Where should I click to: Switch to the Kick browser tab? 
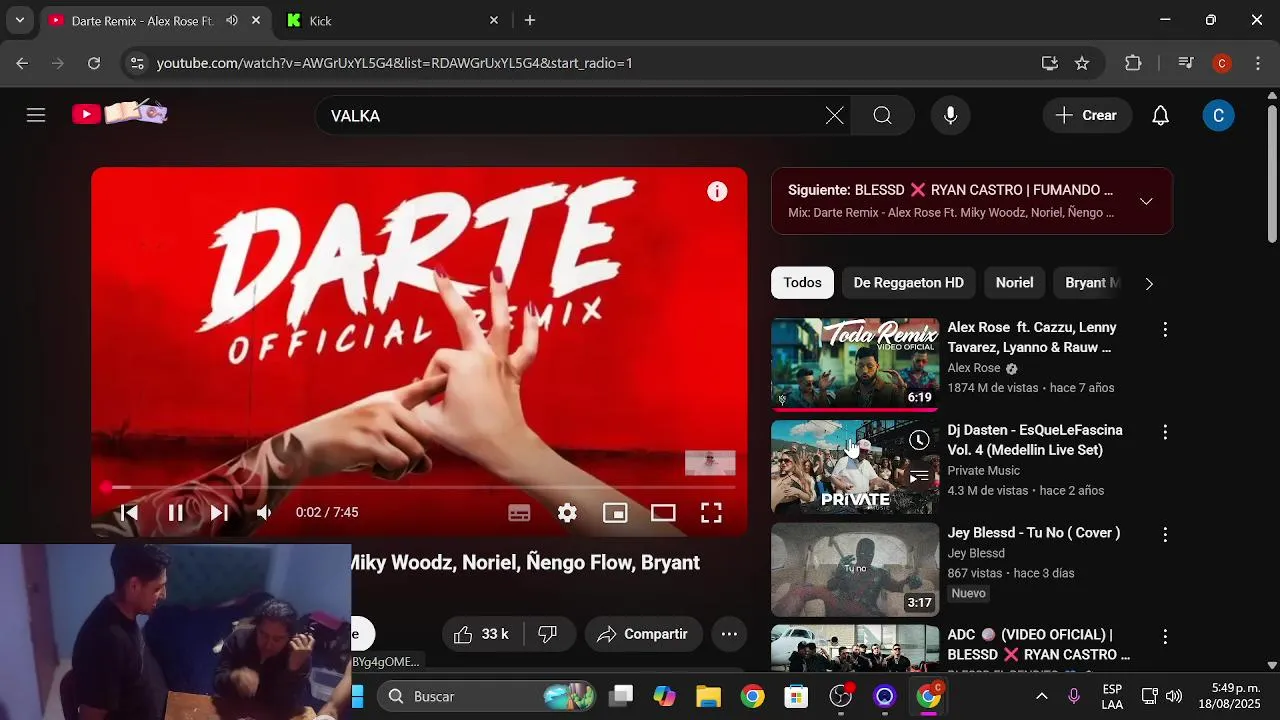[390, 20]
